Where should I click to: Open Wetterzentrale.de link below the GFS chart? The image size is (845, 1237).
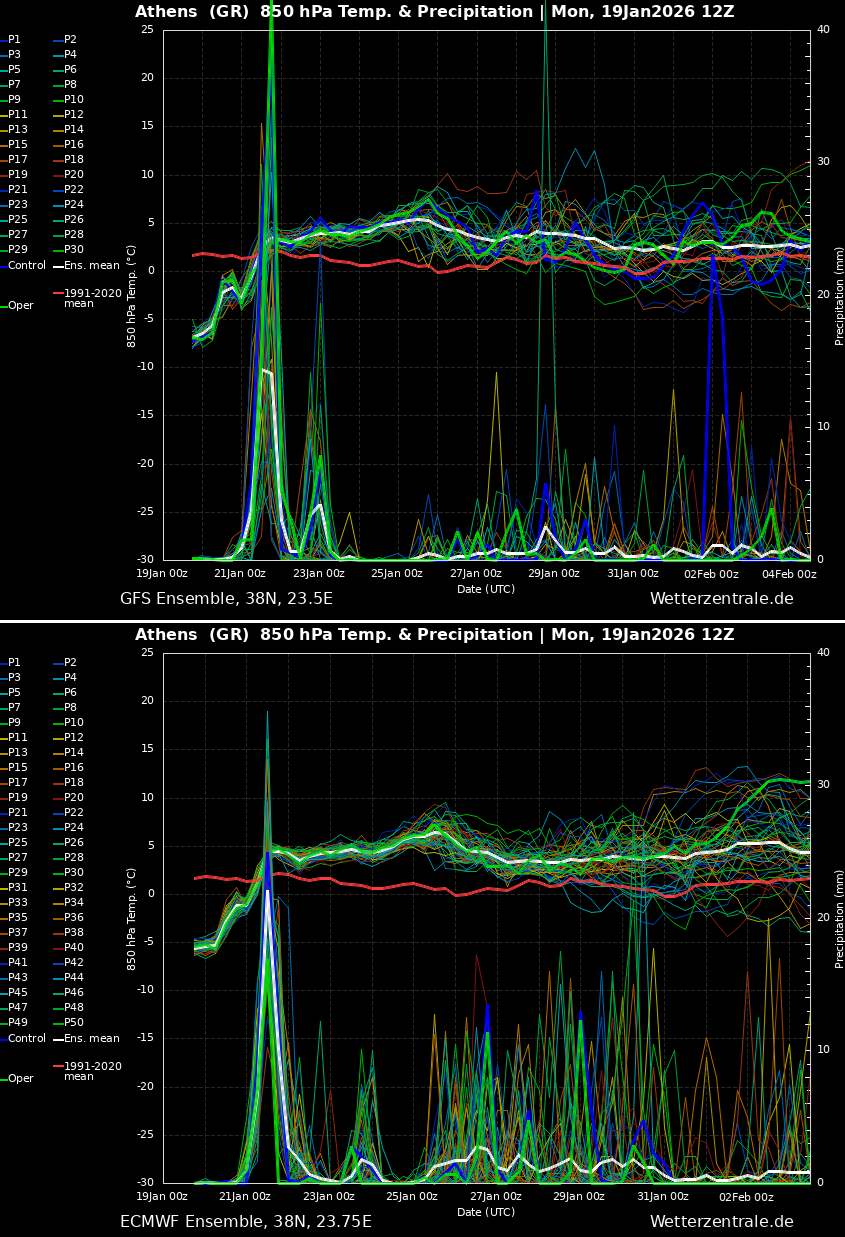pyautogui.click(x=721, y=599)
